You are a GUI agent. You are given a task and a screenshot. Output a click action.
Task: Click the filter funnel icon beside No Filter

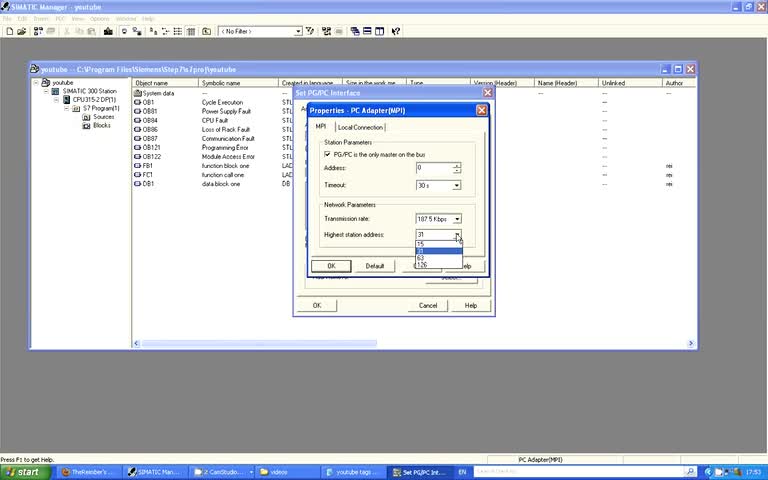pyautogui.click(x=310, y=31)
